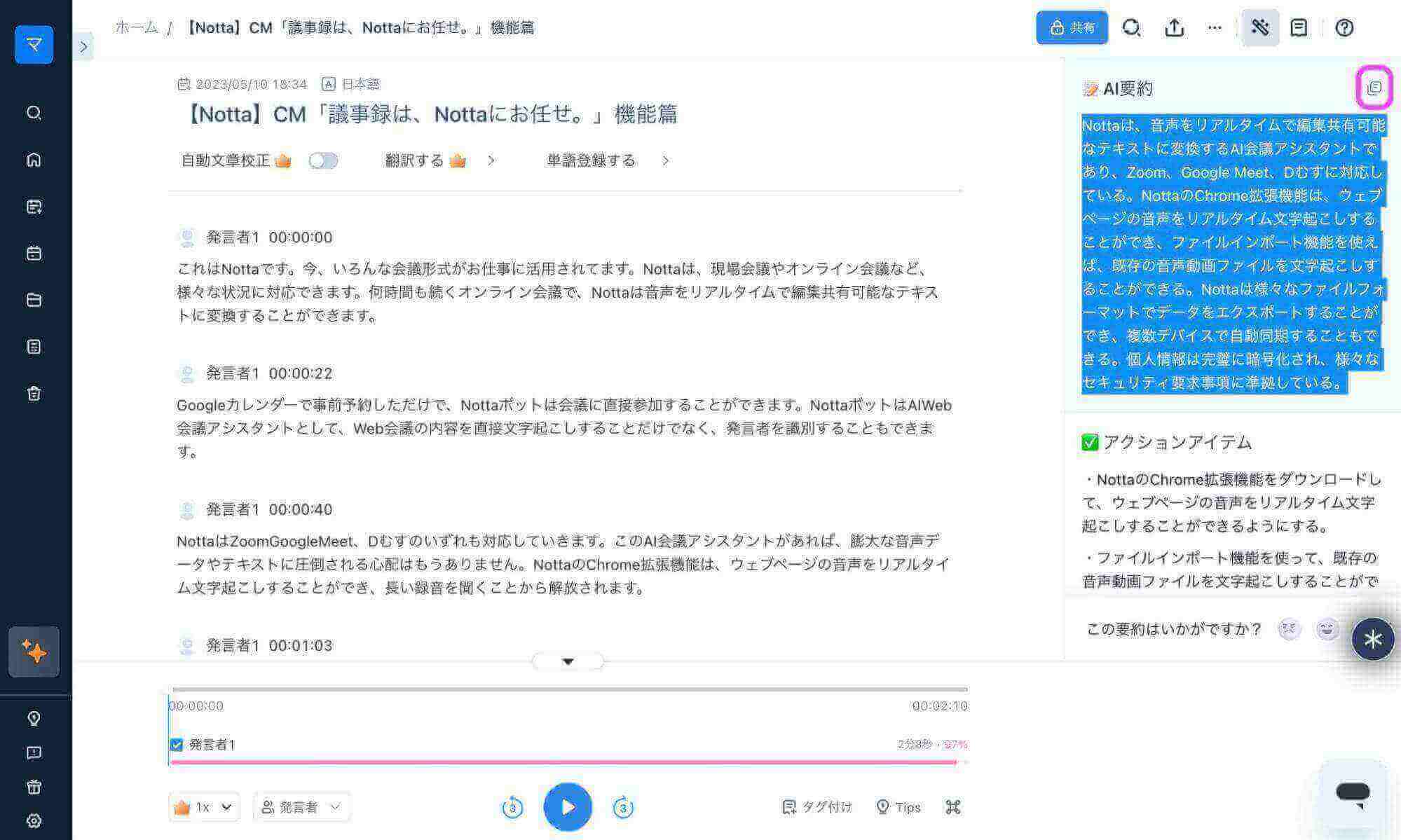This screenshot has width=1401, height=840.
Task: Open the sidebar calendar icon
Action: point(34,253)
